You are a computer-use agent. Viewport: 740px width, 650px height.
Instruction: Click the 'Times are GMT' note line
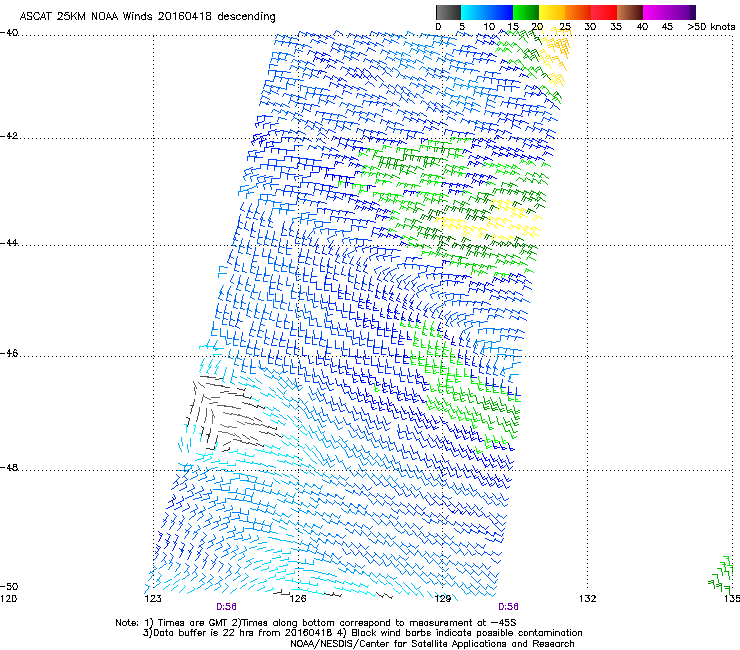[x=316, y=623]
